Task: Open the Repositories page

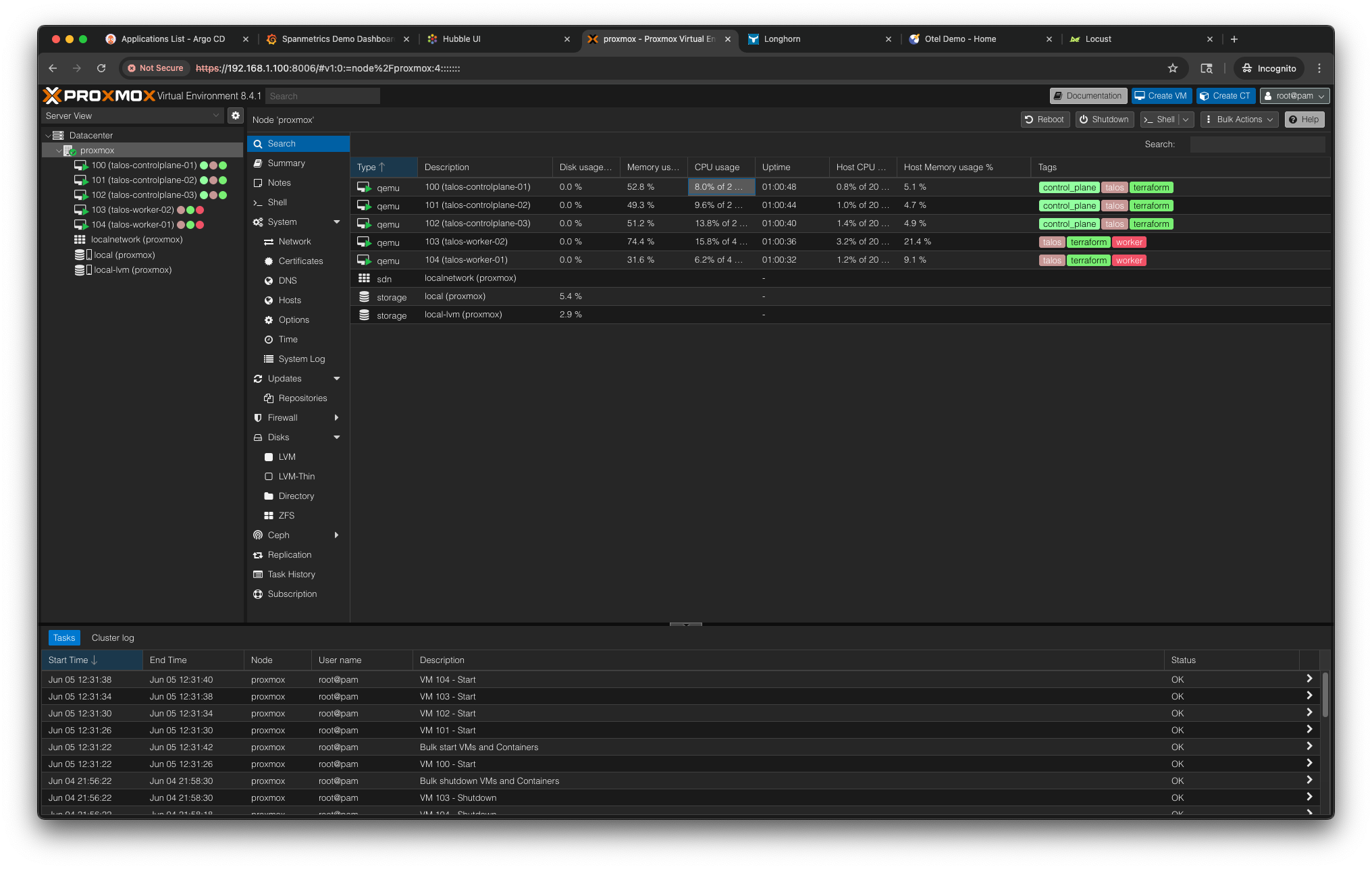Action: tap(298, 398)
